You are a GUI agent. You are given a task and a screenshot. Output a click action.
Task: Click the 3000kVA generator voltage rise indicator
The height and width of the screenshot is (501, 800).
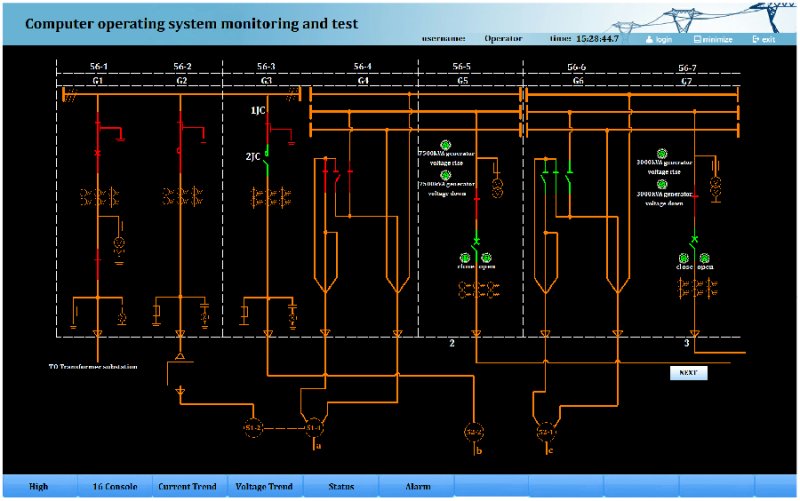[x=662, y=154]
